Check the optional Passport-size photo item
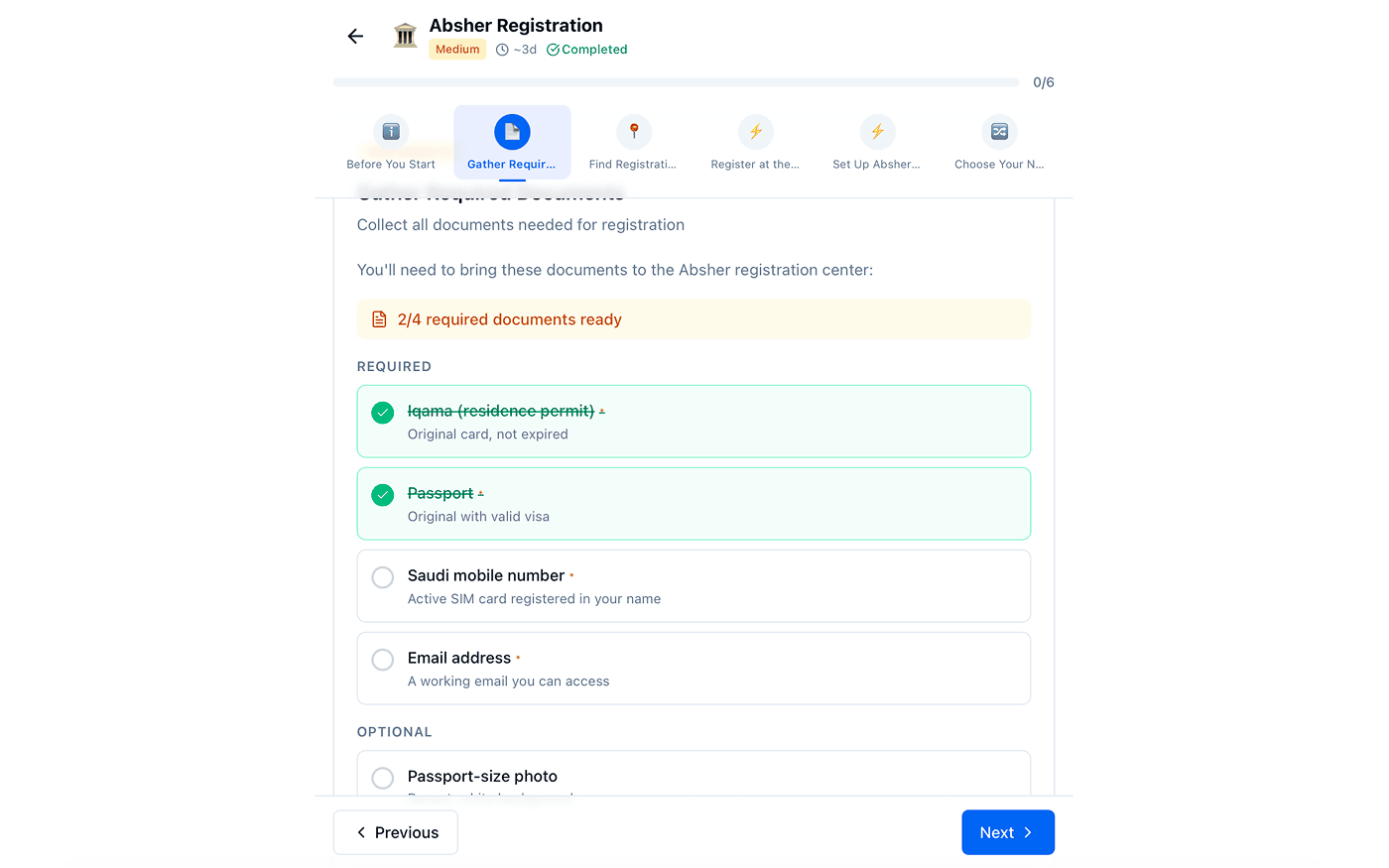1389x868 pixels. [382, 778]
